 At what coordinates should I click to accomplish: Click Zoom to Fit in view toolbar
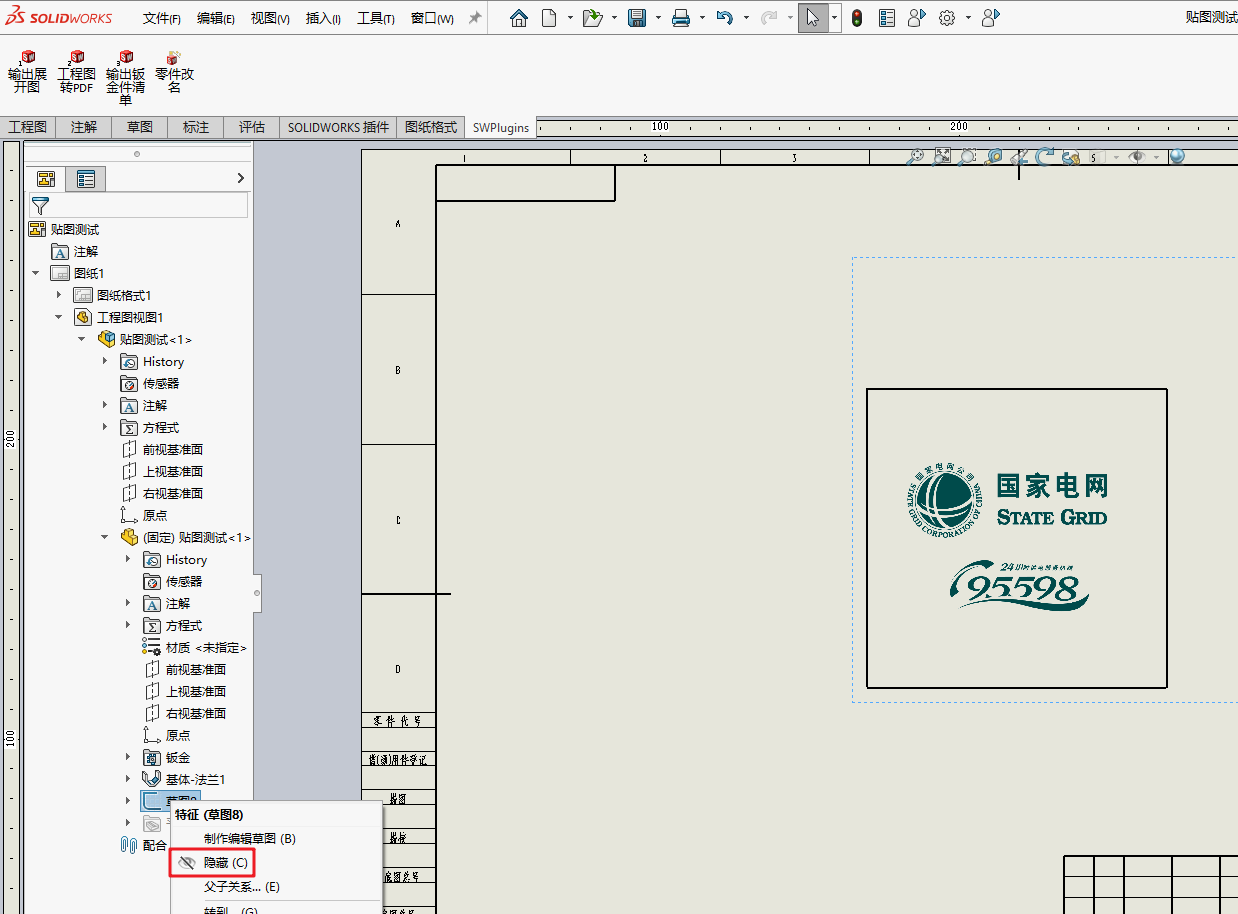[x=916, y=157]
